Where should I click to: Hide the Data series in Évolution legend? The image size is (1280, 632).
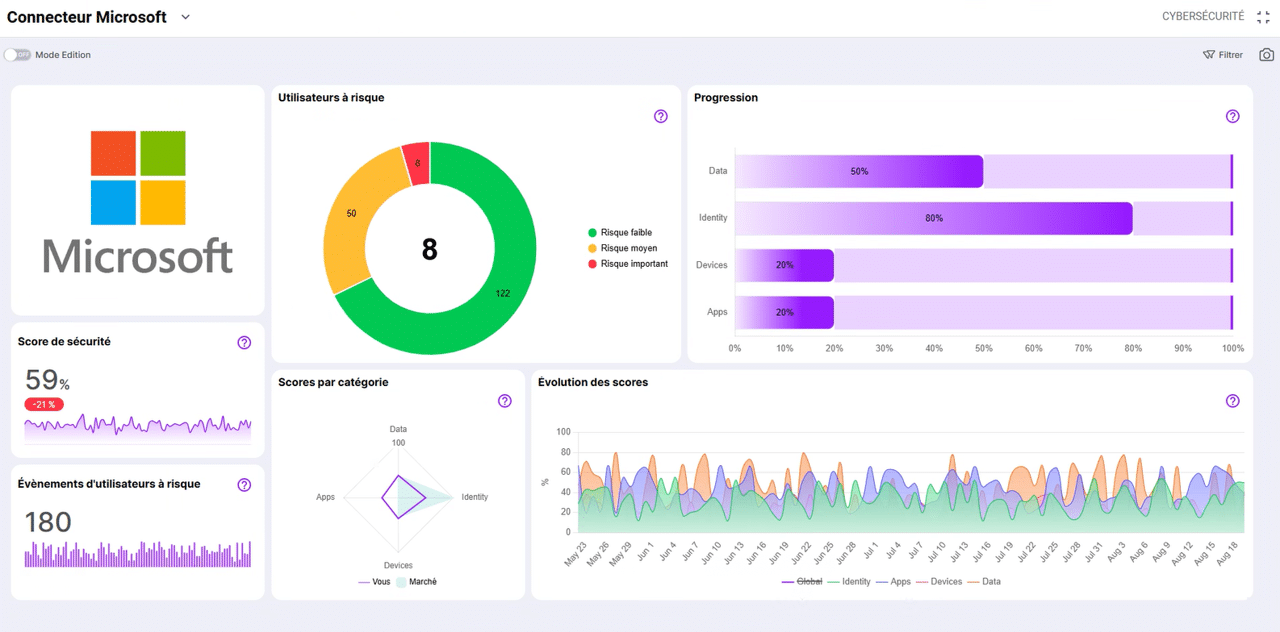coord(983,581)
